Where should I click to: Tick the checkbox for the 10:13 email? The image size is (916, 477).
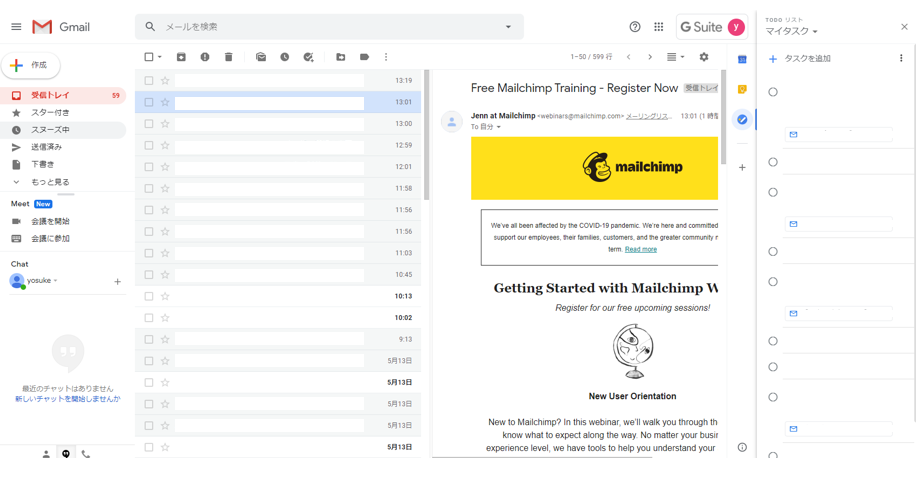(149, 296)
